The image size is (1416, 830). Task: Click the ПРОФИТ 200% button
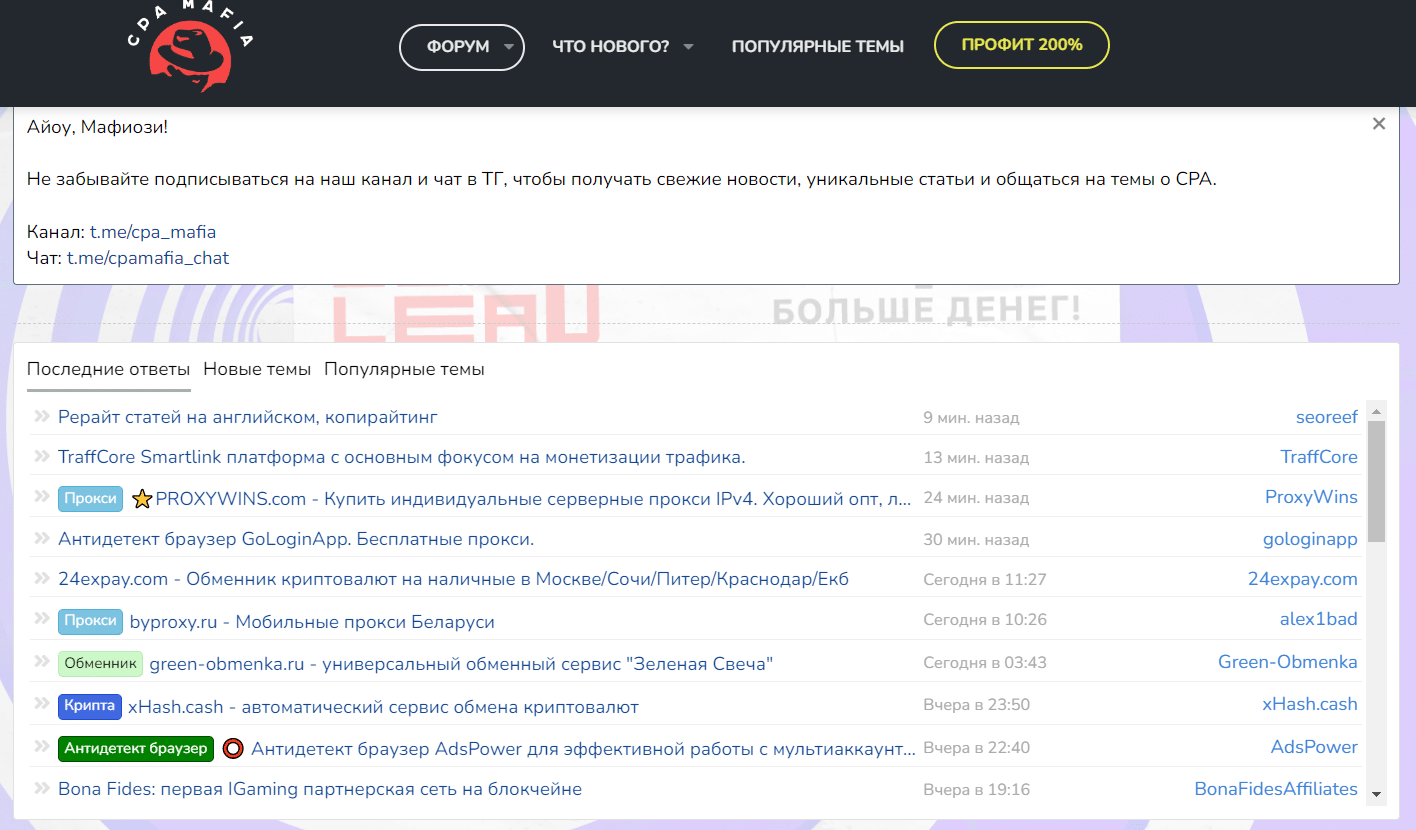click(x=1021, y=44)
